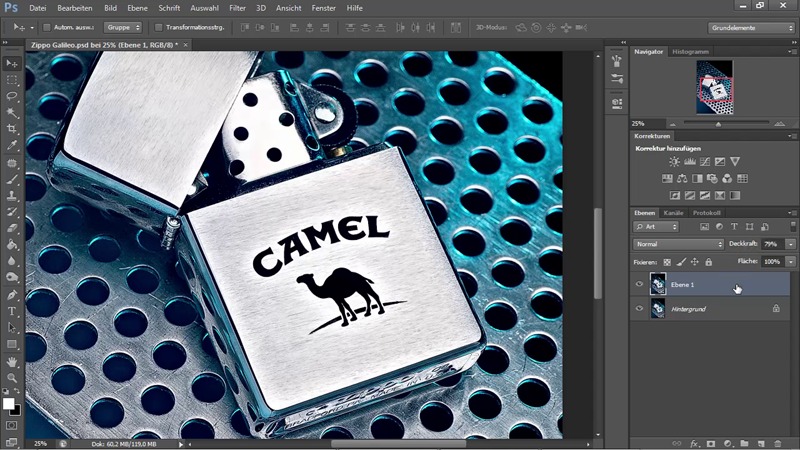Select the Brush tool
The width and height of the screenshot is (800, 450).
(12, 180)
